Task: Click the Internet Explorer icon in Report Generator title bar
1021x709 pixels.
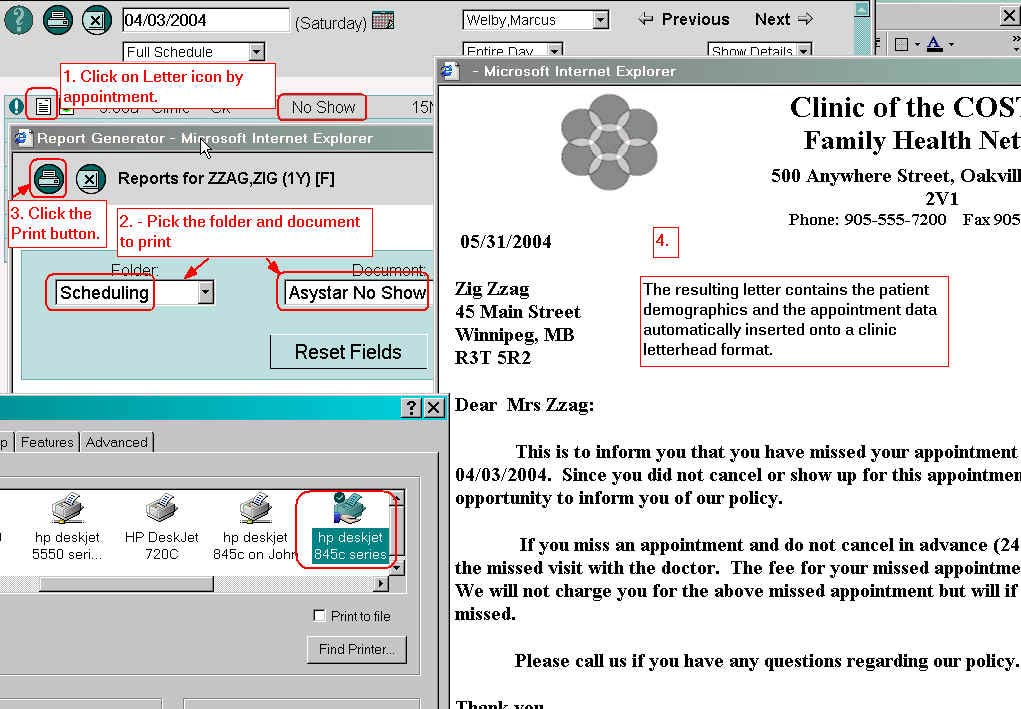Action: 23,138
